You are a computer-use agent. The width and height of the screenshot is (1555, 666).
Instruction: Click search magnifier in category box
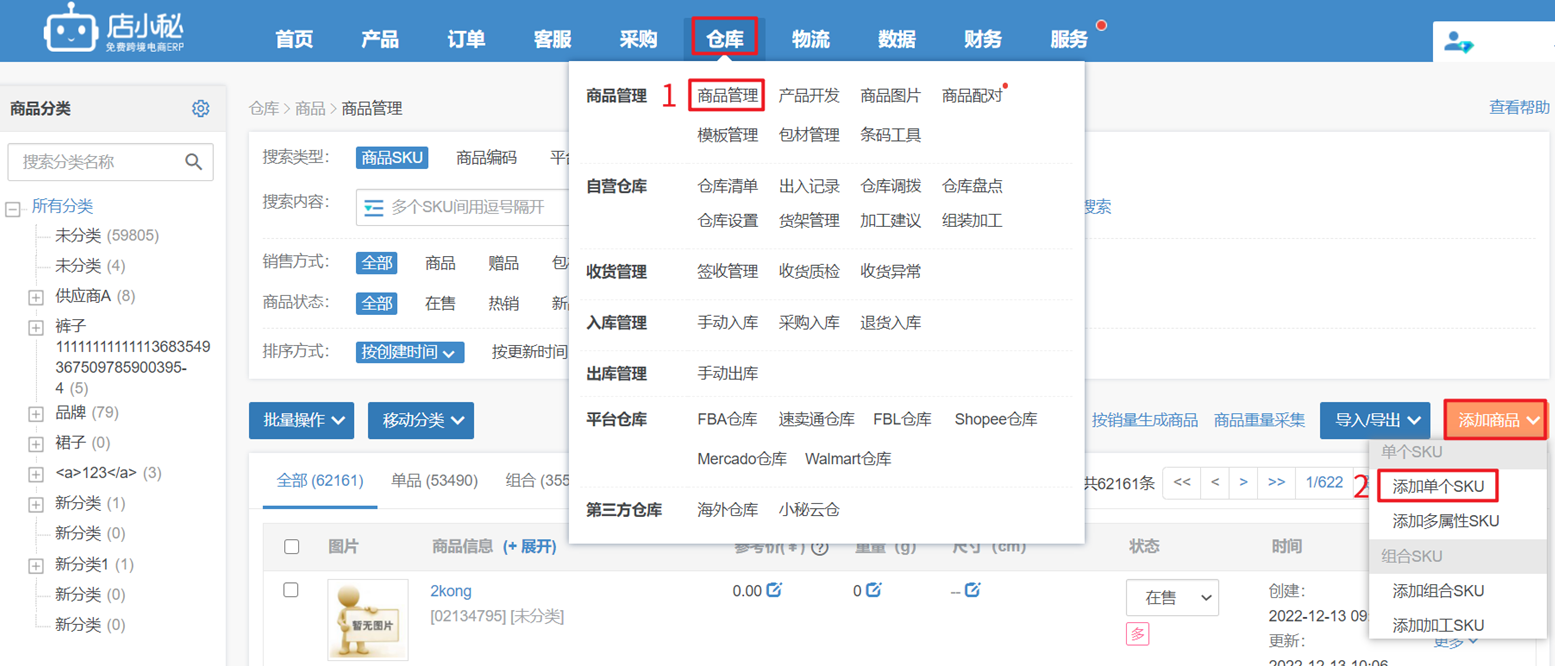194,161
